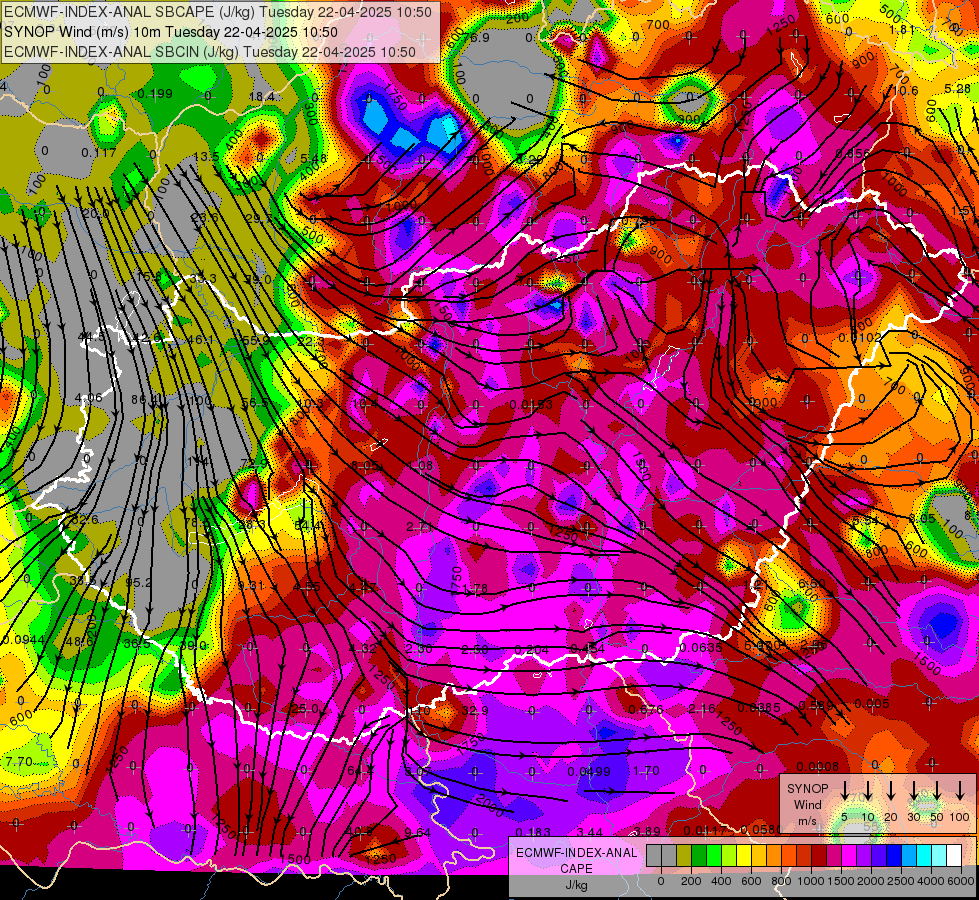Viewport: 979px width, 900px height.
Task: Click the station value '0.0102'
Action: (860, 337)
